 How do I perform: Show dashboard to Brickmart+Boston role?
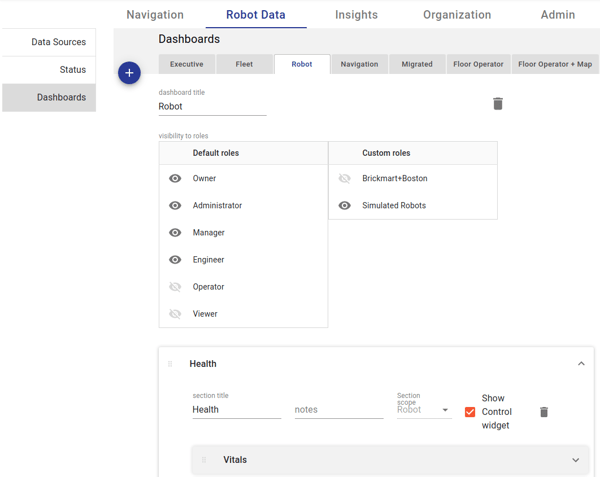pyautogui.click(x=344, y=178)
